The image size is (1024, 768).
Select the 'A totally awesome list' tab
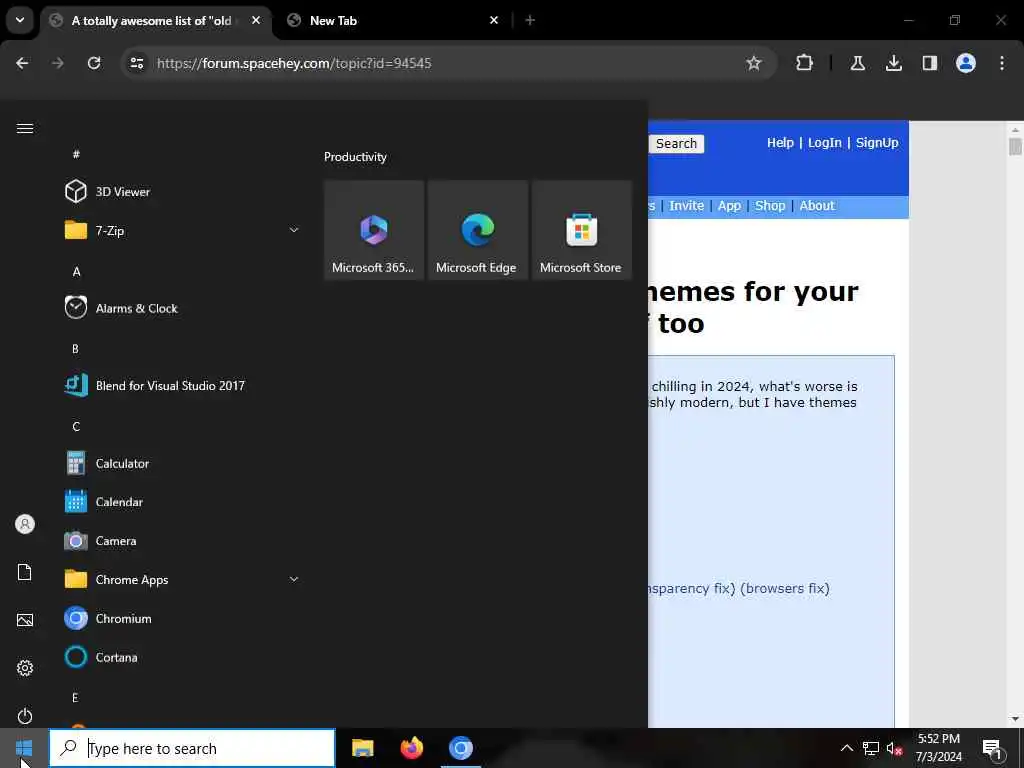point(152,21)
